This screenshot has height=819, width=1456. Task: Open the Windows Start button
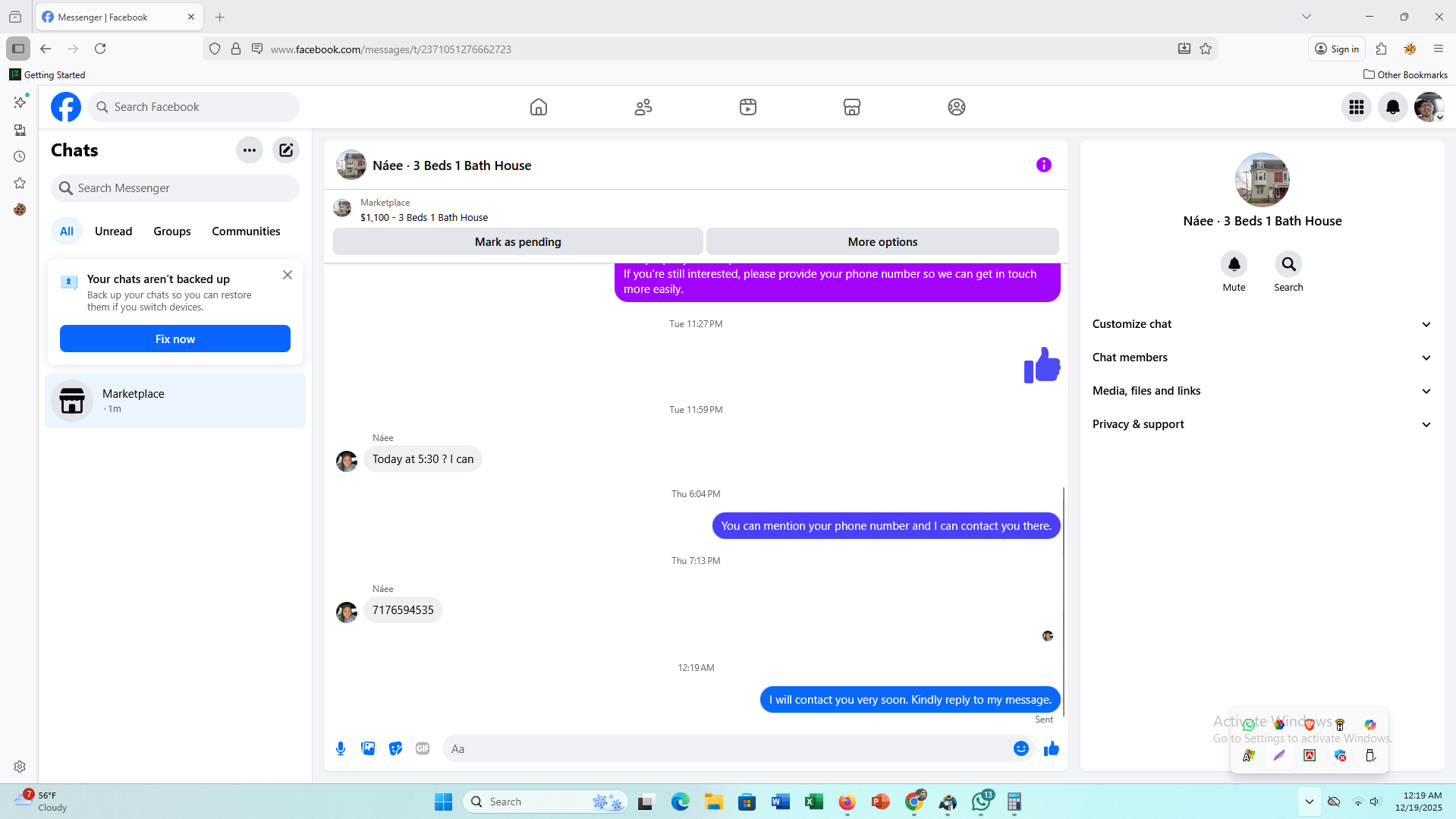click(443, 802)
